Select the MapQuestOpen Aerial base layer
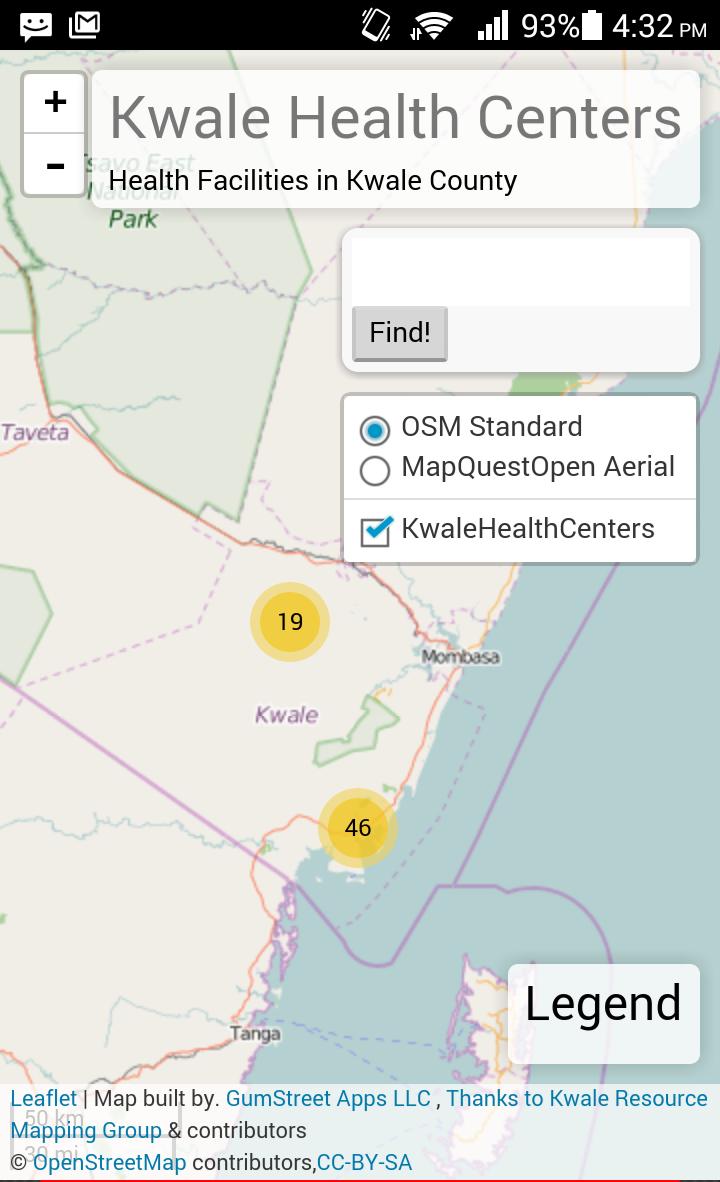720x1182 pixels. pyautogui.click(x=375, y=470)
